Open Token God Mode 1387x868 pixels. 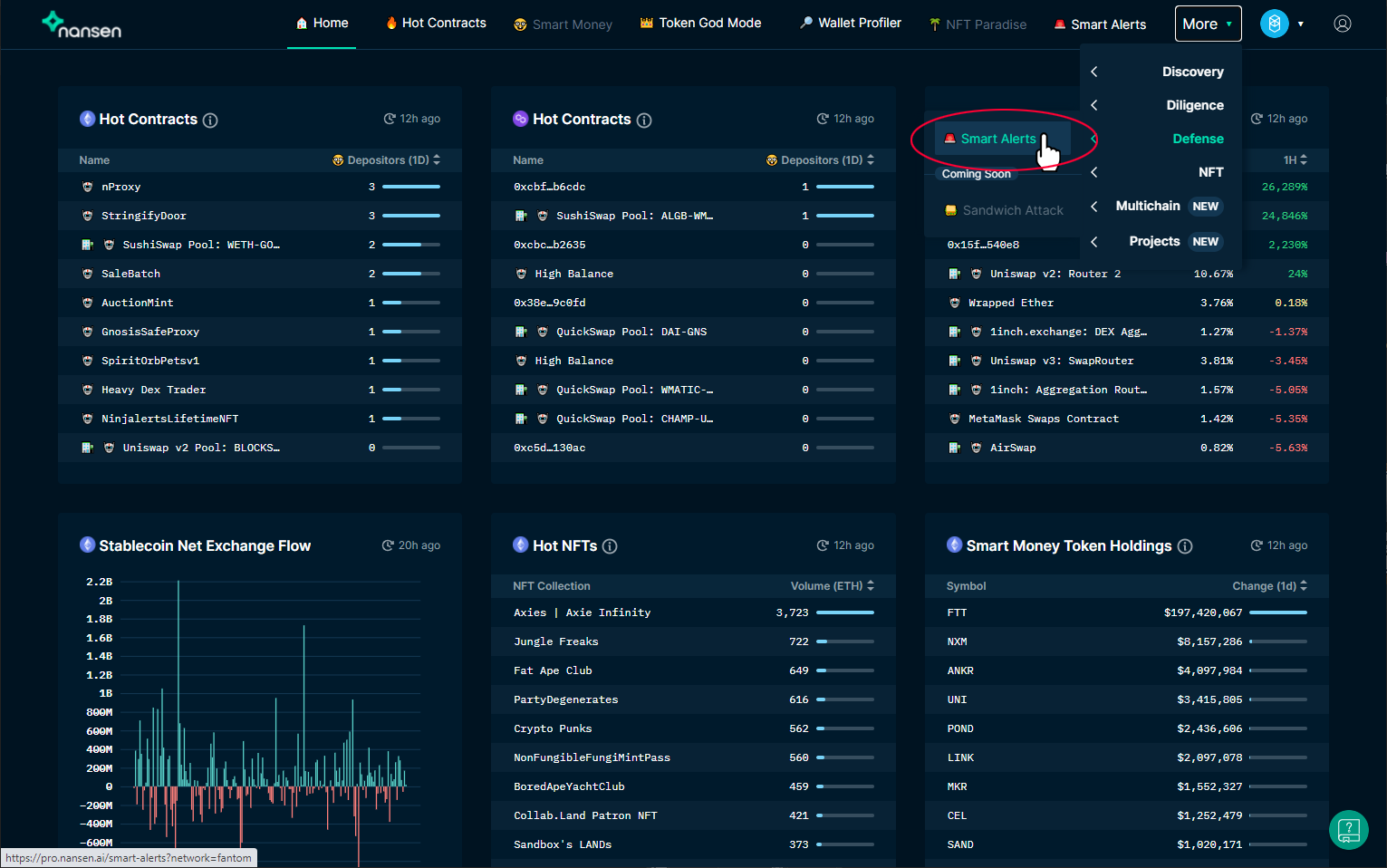(x=700, y=24)
